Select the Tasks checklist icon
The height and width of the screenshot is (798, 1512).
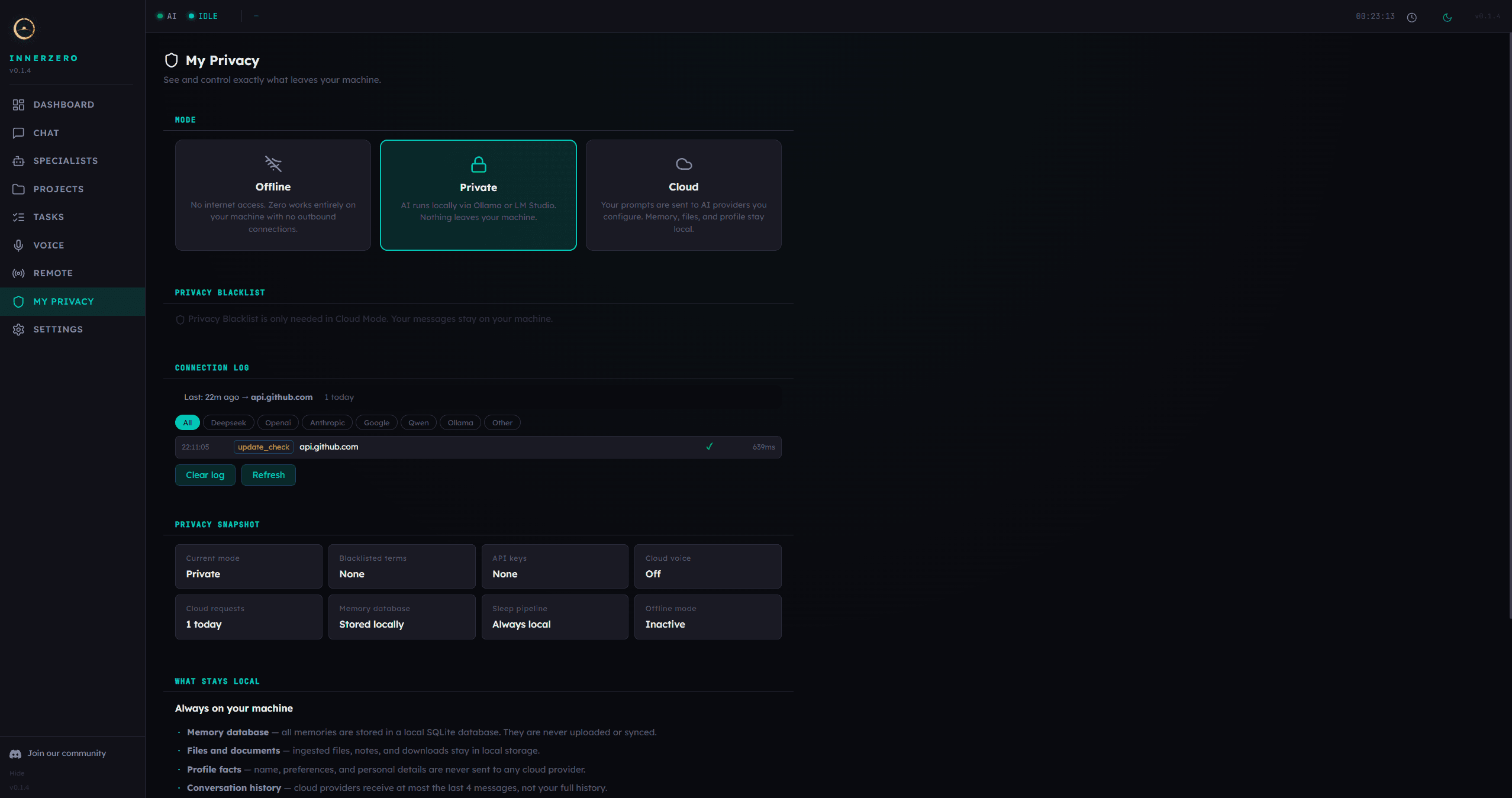pyautogui.click(x=18, y=217)
